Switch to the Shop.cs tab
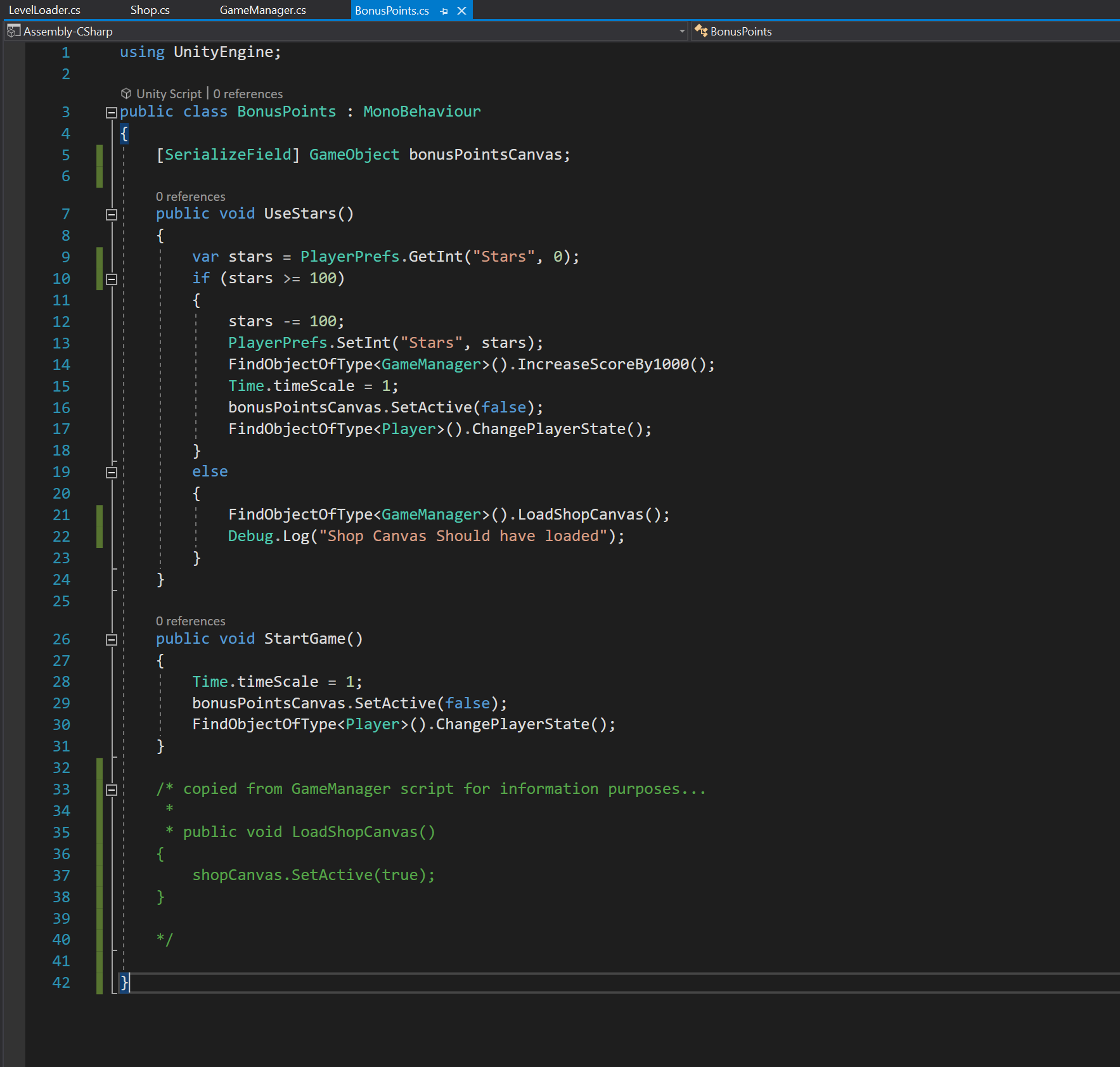Screen dimensions: 1120x1067 pos(150,10)
